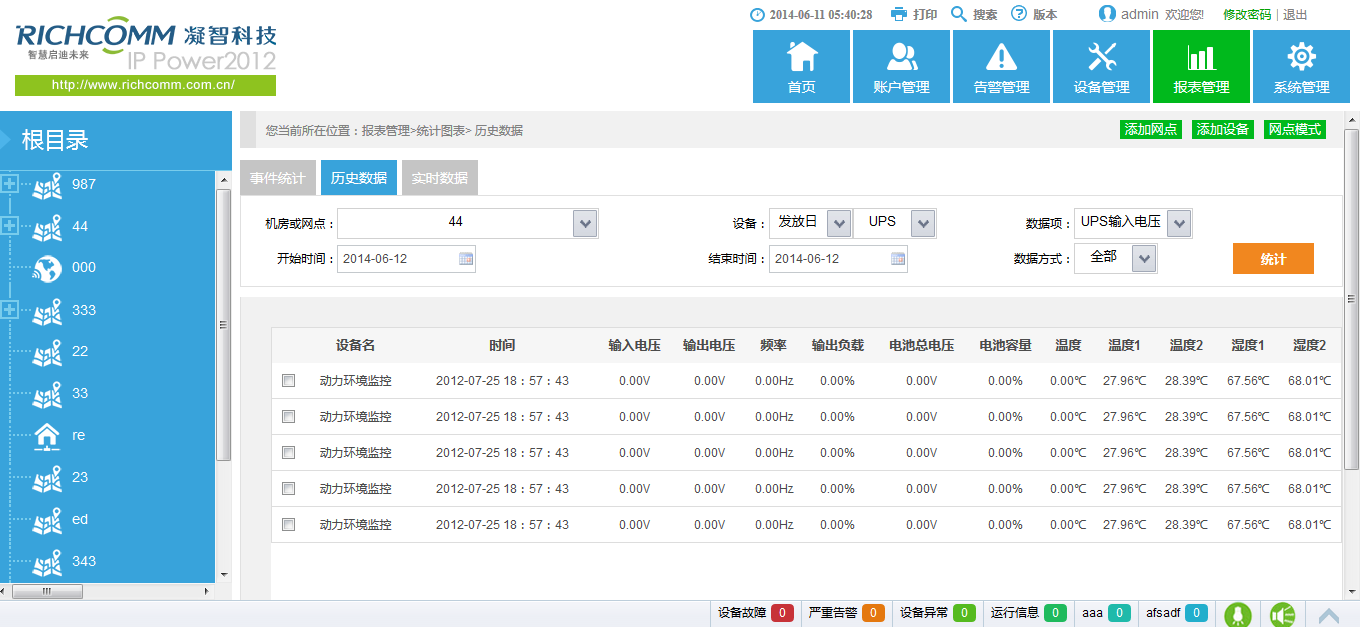The height and width of the screenshot is (627, 1360).
Task: Click the 设备异常 count badge
Action: (x=964, y=613)
